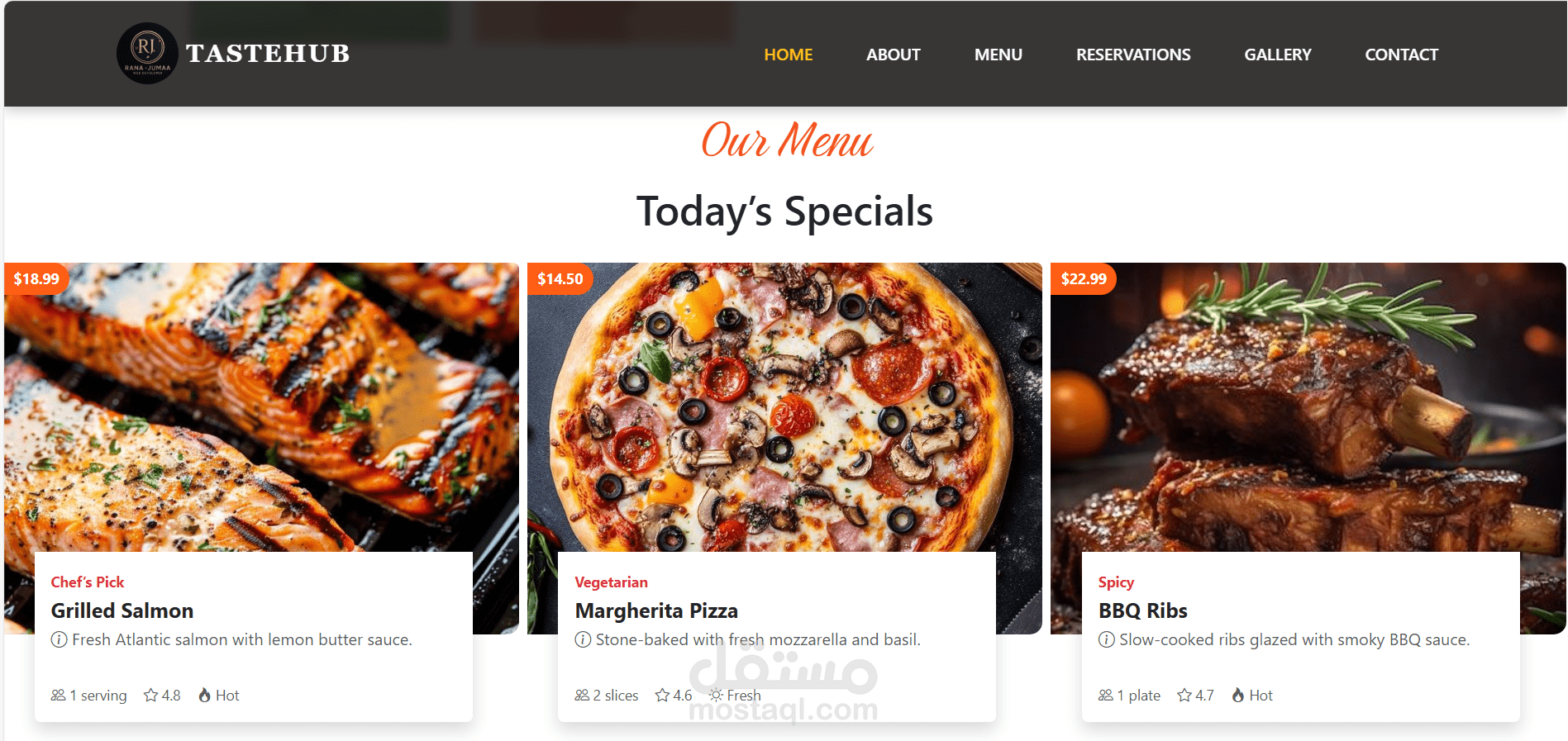Open the Gallery nav link
Image resolution: width=1568 pixels, height=741 pixels.
1278,55
